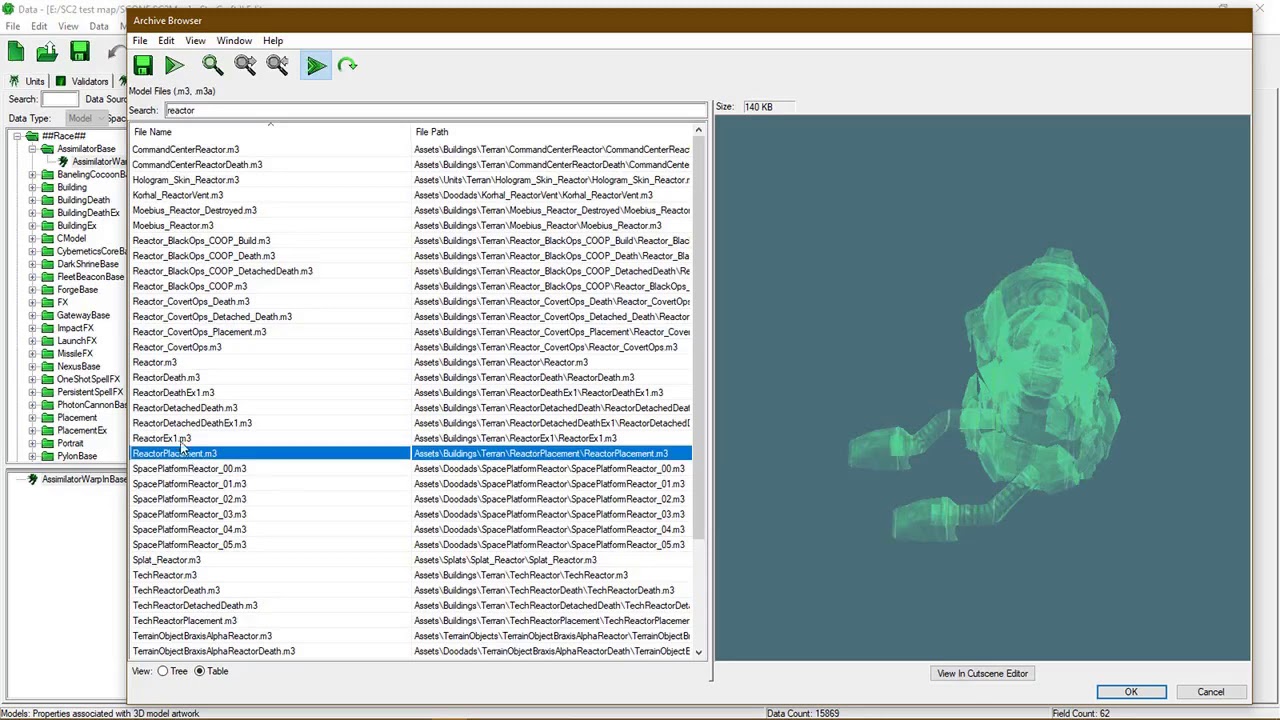Expand the ImpactFX tree node
This screenshot has width=1280, height=720.
pos(32,328)
